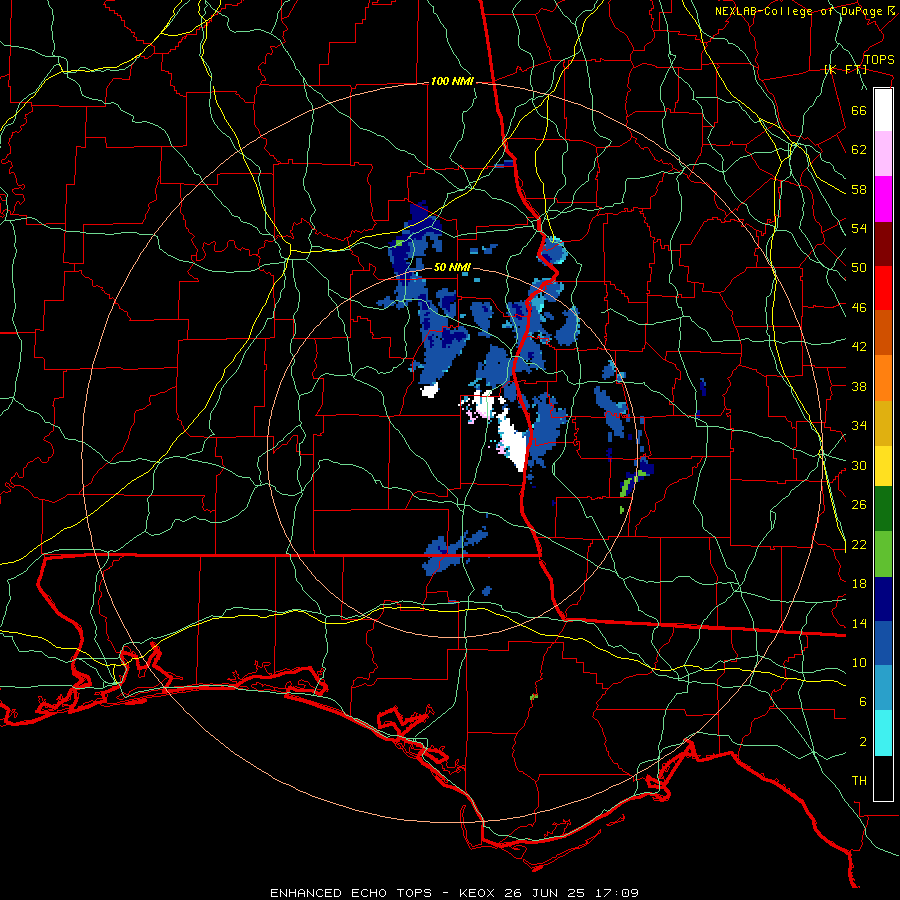Click the NEXLAB-College of DuPage text
Viewport: 900px width, 900px height.
click(798, 11)
